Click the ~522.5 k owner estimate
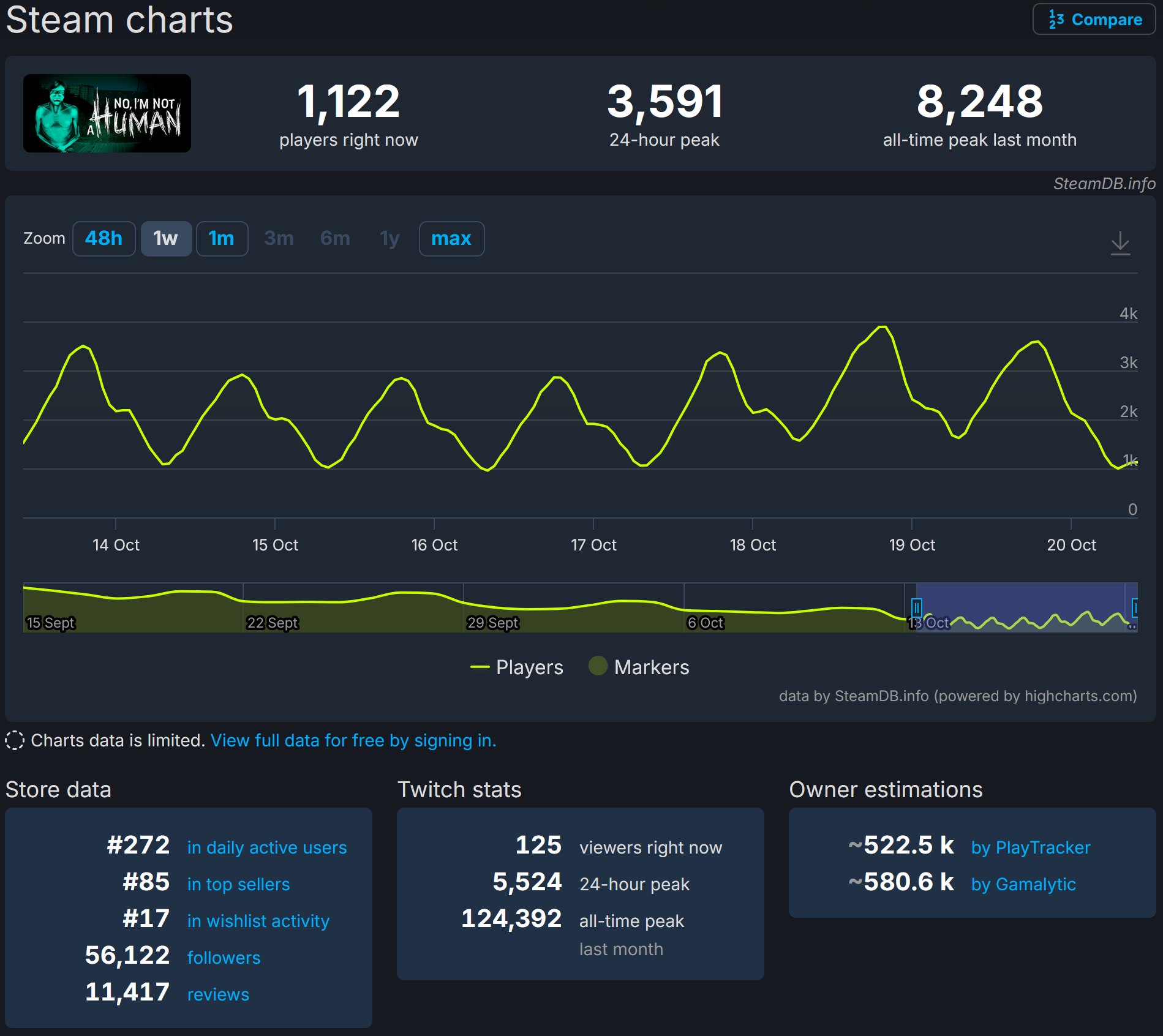Viewport: 1163px width, 1036px height. click(901, 845)
